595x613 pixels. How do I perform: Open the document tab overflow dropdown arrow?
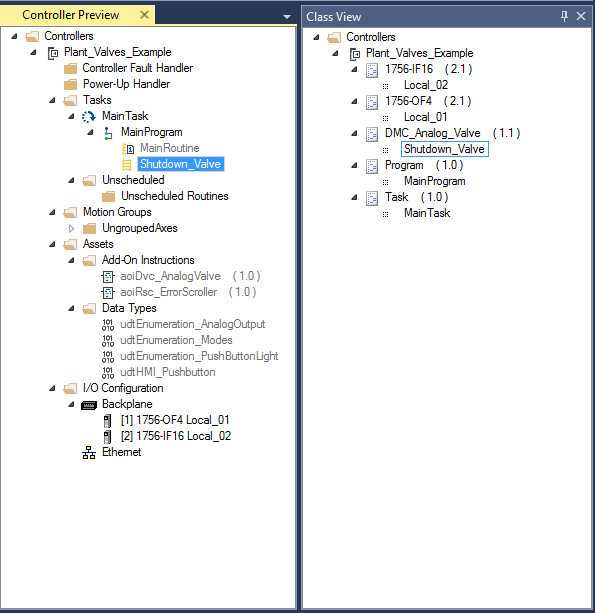pyautogui.click(x=287, y=17)
